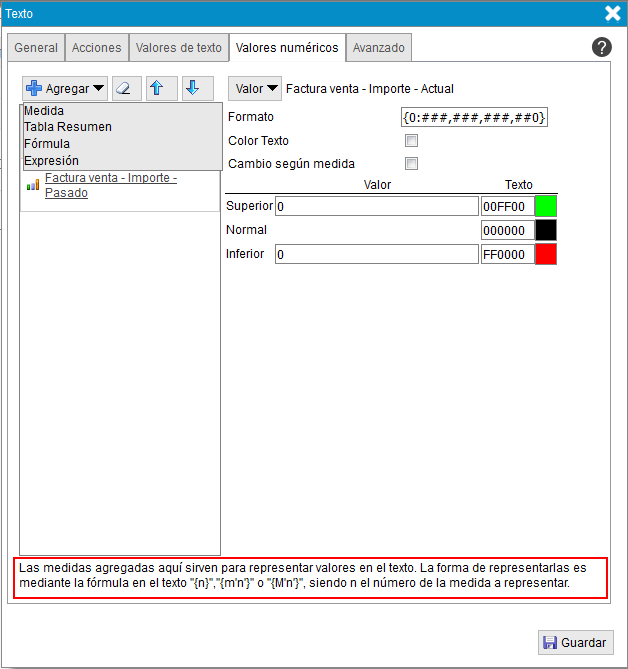Toggle the Cambio según medida checkbox
628x669 pixels.
pos(411,163)
